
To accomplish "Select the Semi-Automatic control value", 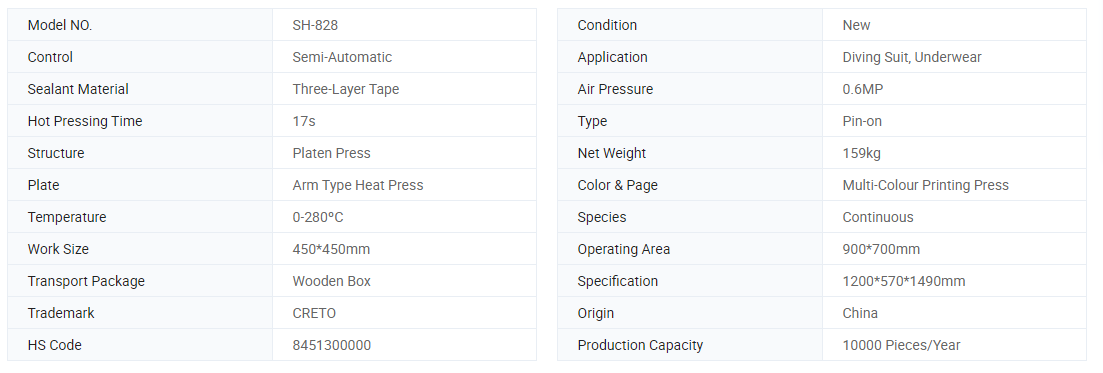I will [x=342, y=57].
